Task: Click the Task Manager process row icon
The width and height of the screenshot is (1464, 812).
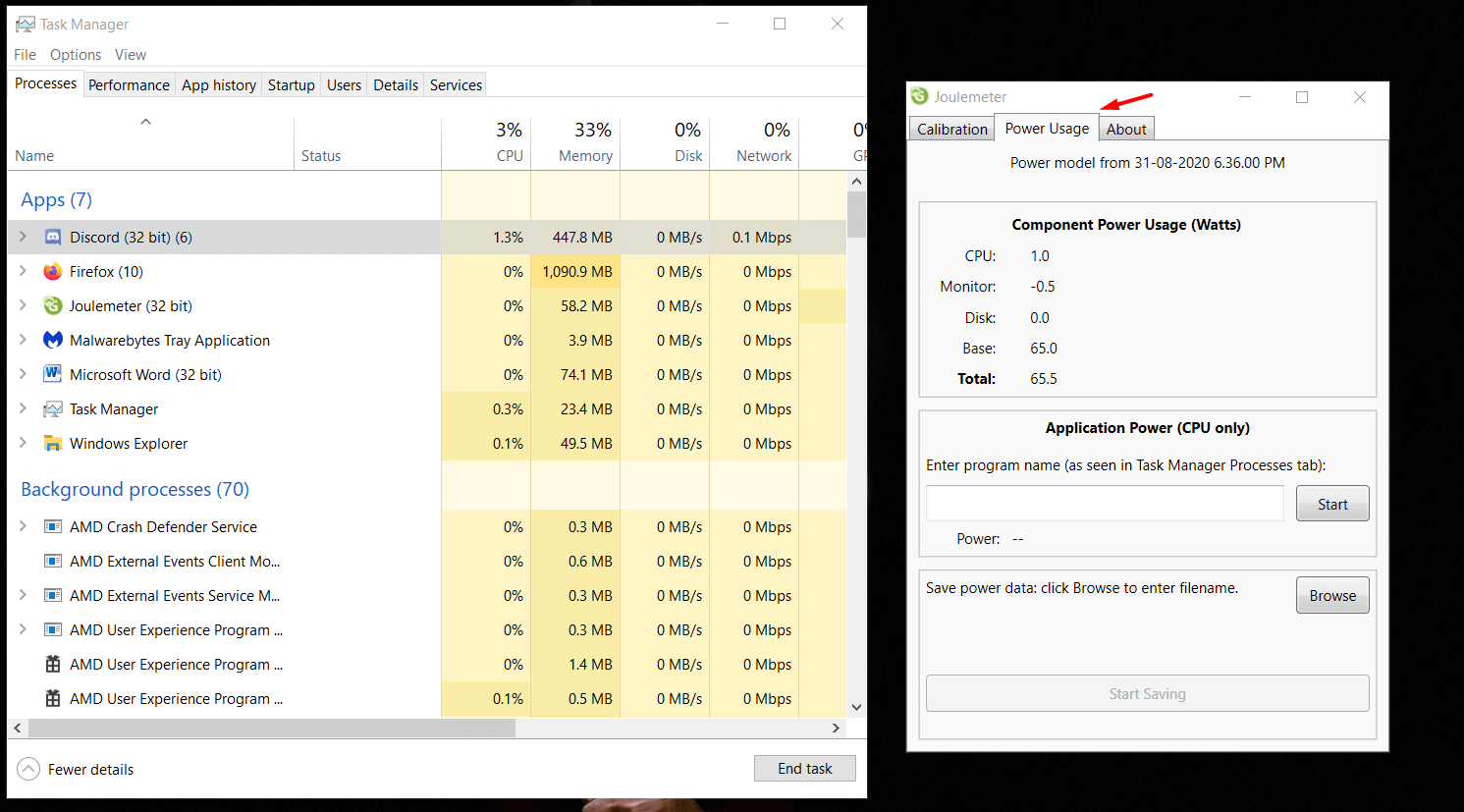Action: 53,409
